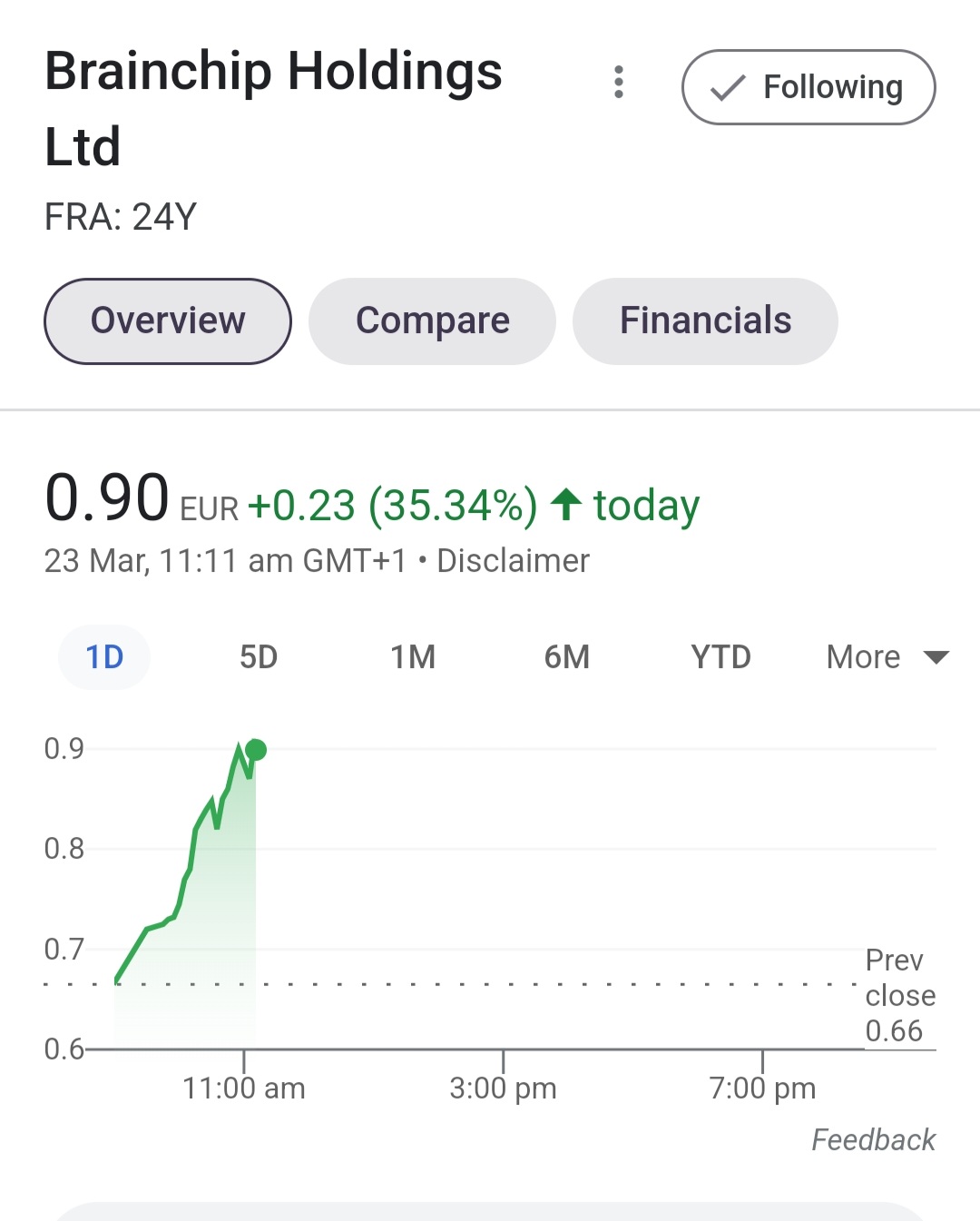Expand the More time ranges dropdown

864,657
